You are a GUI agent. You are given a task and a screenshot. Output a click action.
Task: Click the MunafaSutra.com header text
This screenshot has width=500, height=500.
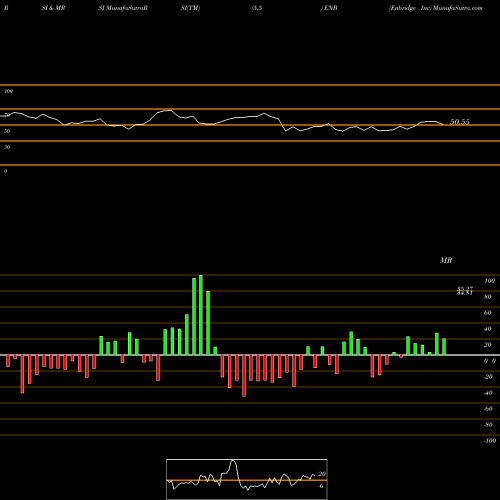458,8
